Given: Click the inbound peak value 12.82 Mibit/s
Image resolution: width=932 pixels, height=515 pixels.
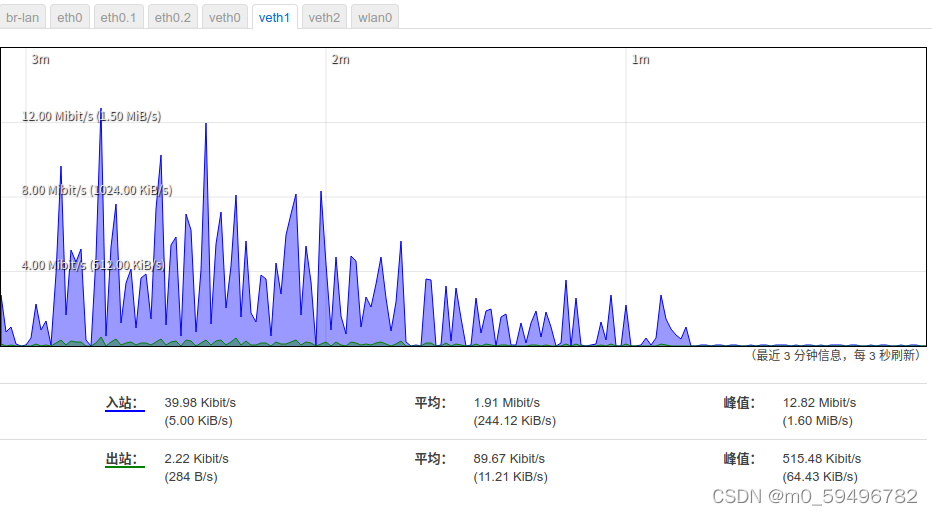Looking at the screenshot, I should [x=819, y=403].
